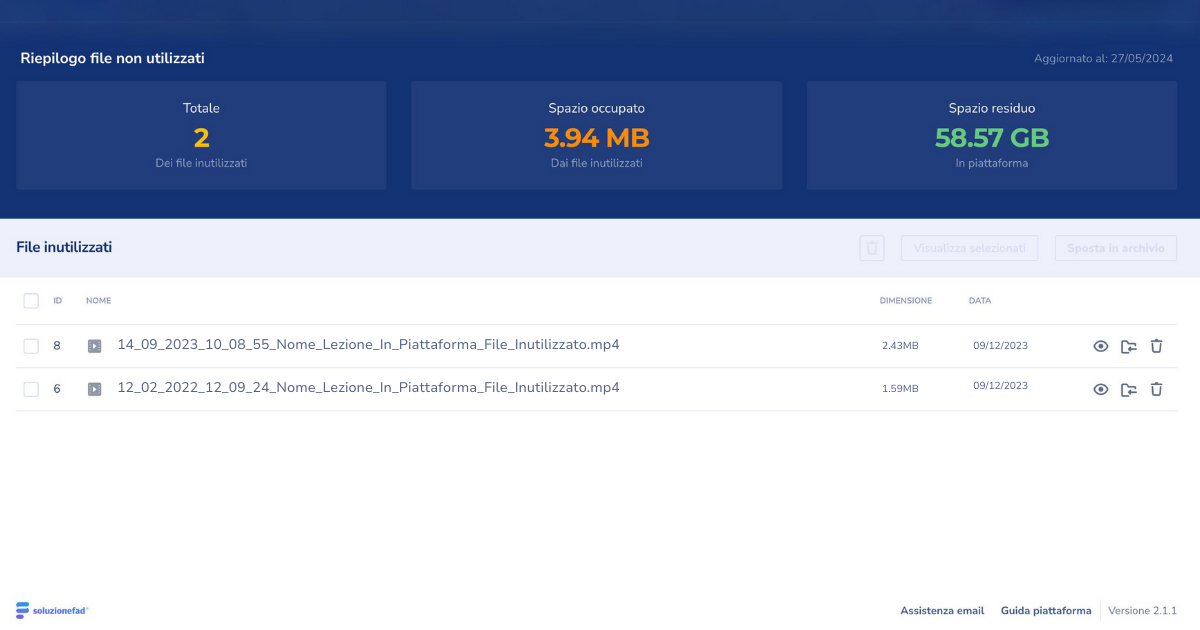Delete file ID 8 using trash icon

tap(1157, 347)
